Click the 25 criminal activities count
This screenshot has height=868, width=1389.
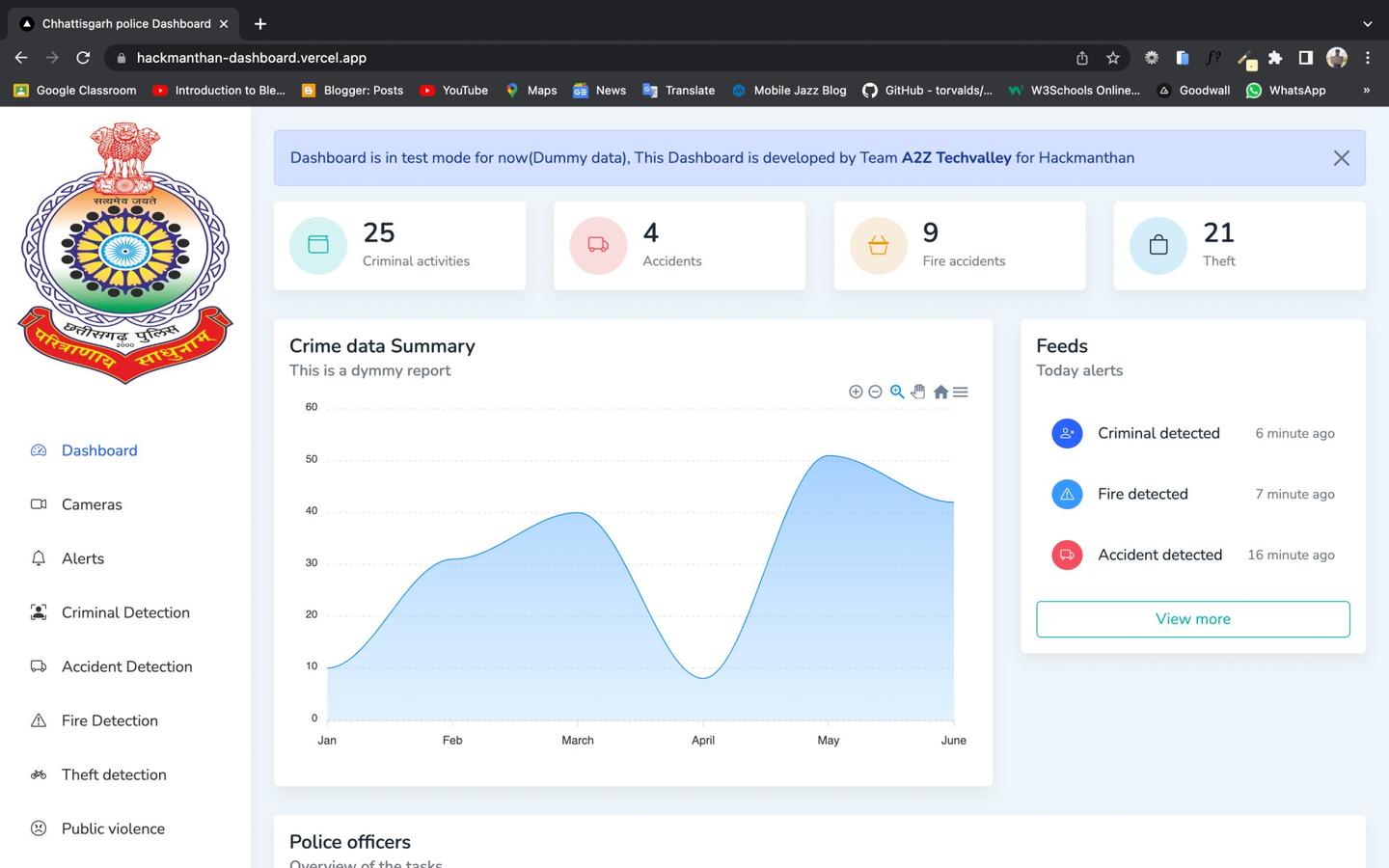pyautogui.click(x=379, y=232)
